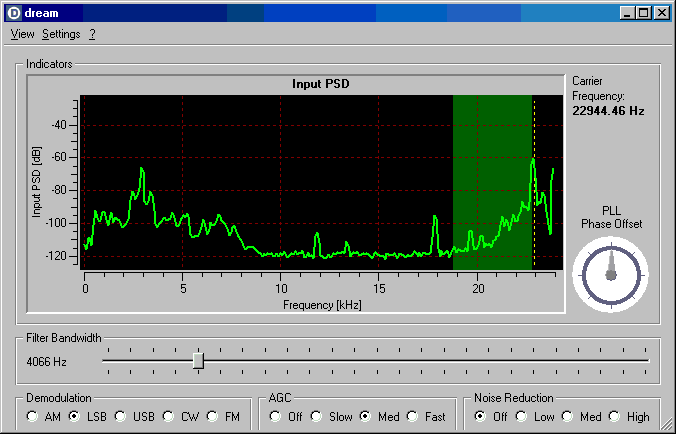Open the ? help menu
This screenshot has width=676, height=434.
(92, 34)
